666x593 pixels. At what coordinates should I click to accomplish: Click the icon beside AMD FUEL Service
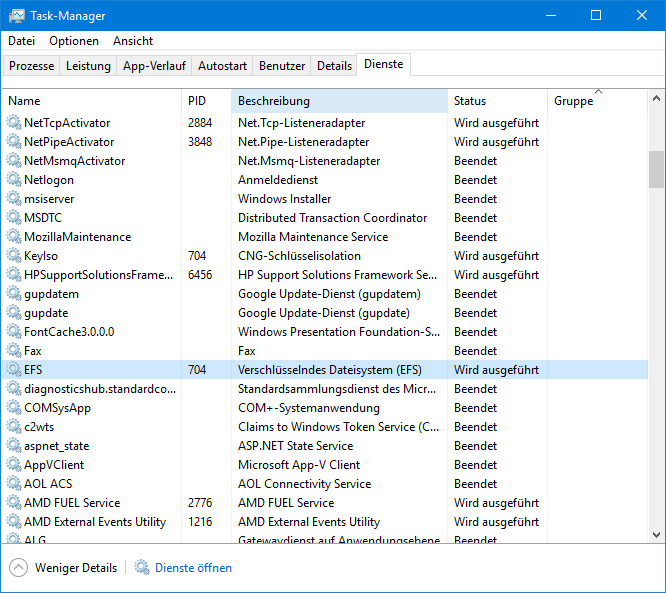[x=14, y=503]
